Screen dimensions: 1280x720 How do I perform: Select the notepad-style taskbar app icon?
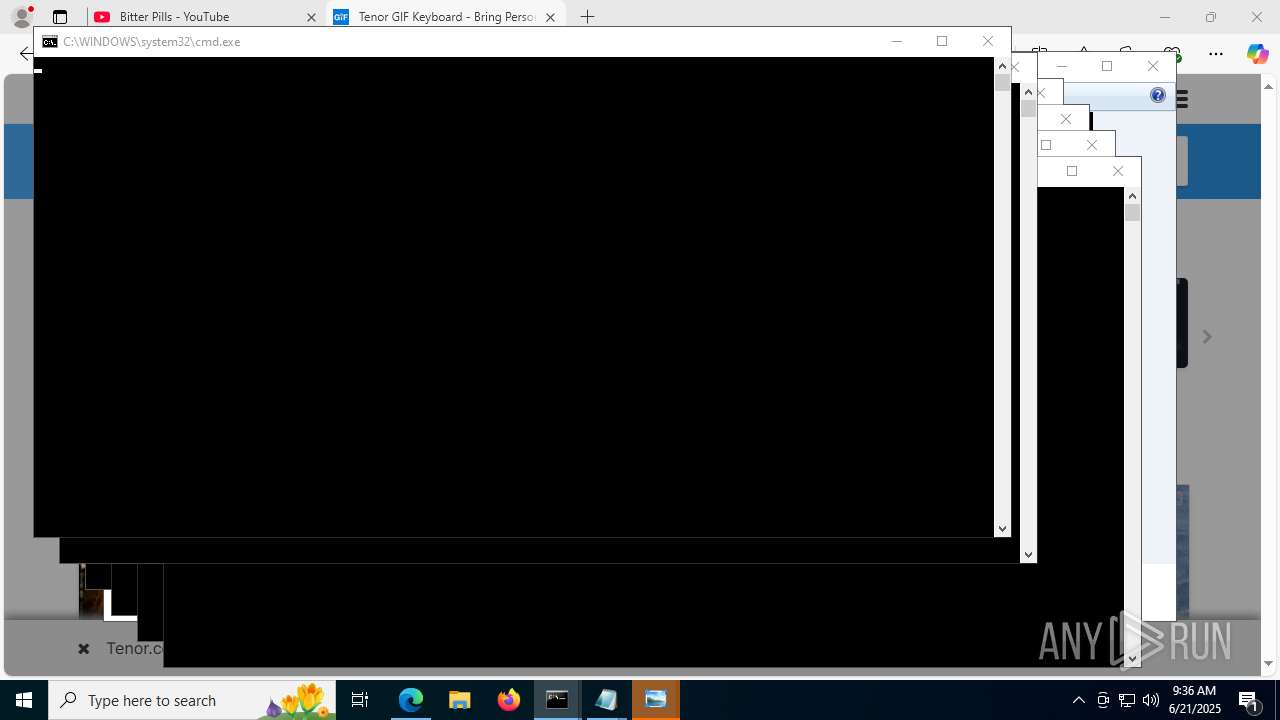pyautogui.click(x=606, y=700)
